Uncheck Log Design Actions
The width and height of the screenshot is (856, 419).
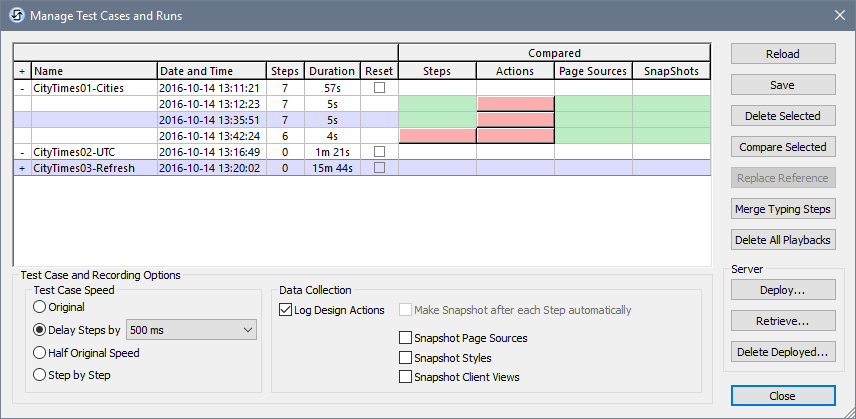(x=286, y=310)
